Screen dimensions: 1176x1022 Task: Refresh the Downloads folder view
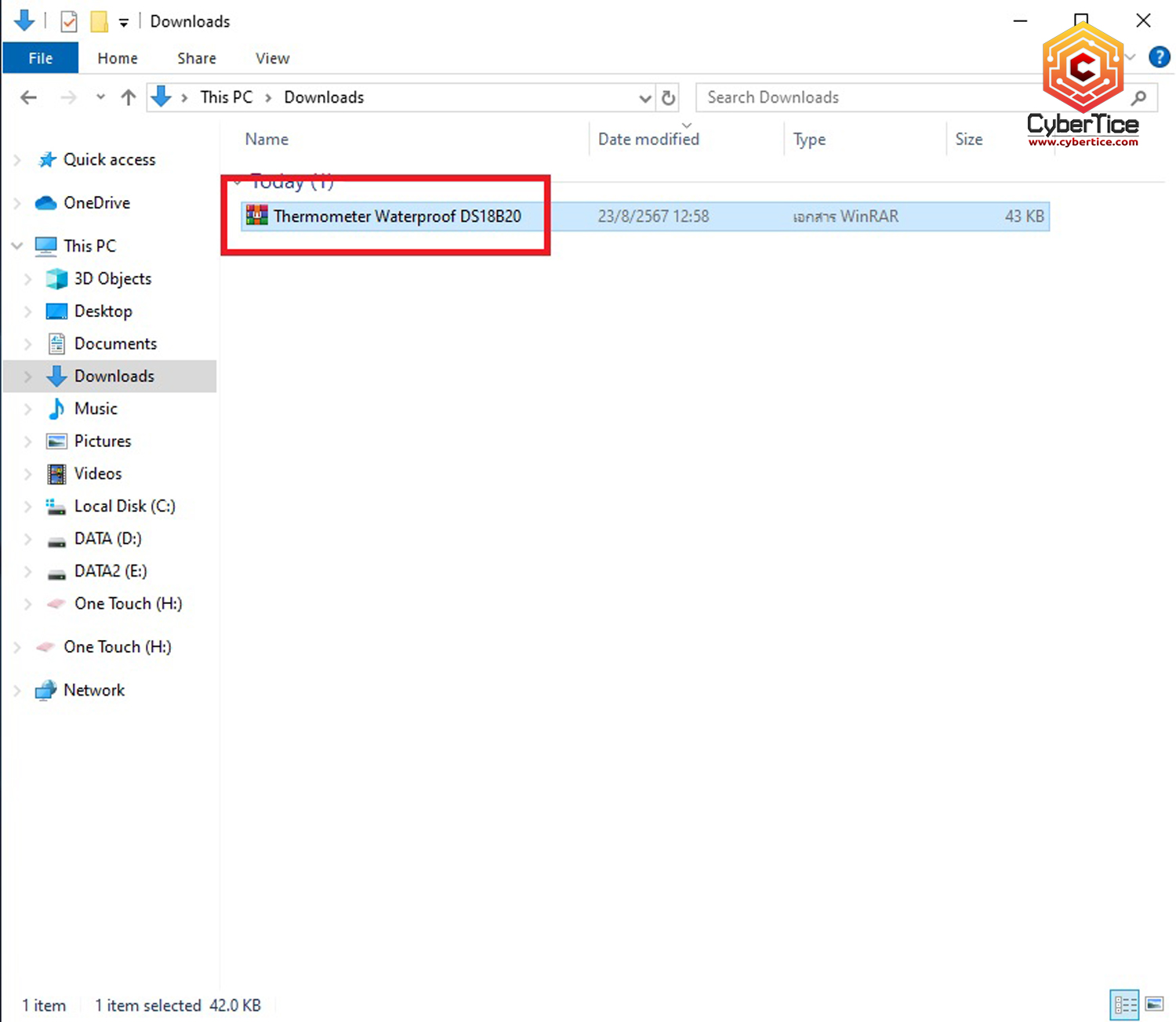click(668, 98)
